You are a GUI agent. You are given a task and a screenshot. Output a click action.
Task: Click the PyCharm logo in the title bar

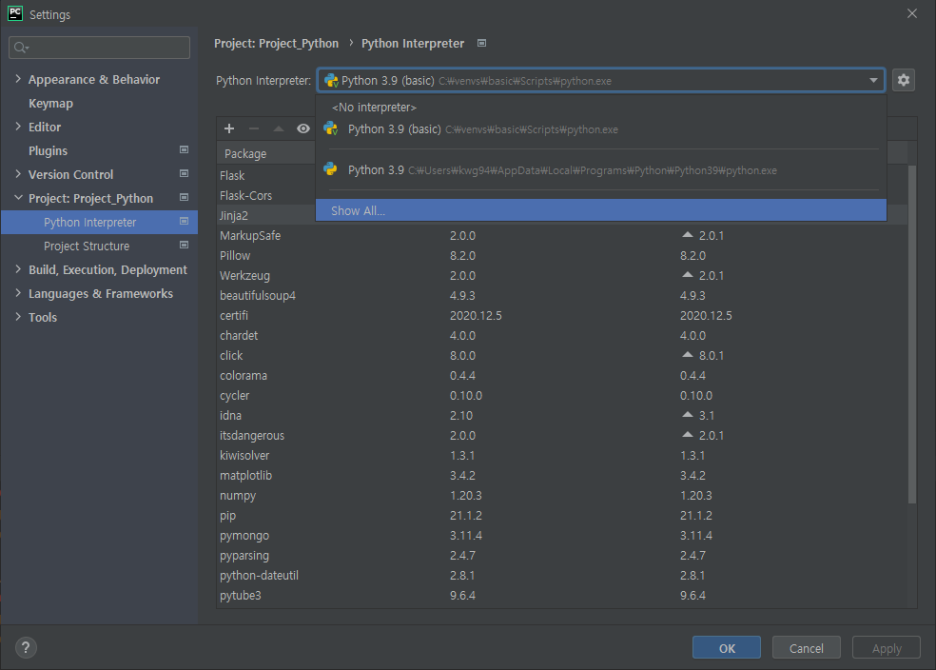pyautogui.click(x=15, y=14)
